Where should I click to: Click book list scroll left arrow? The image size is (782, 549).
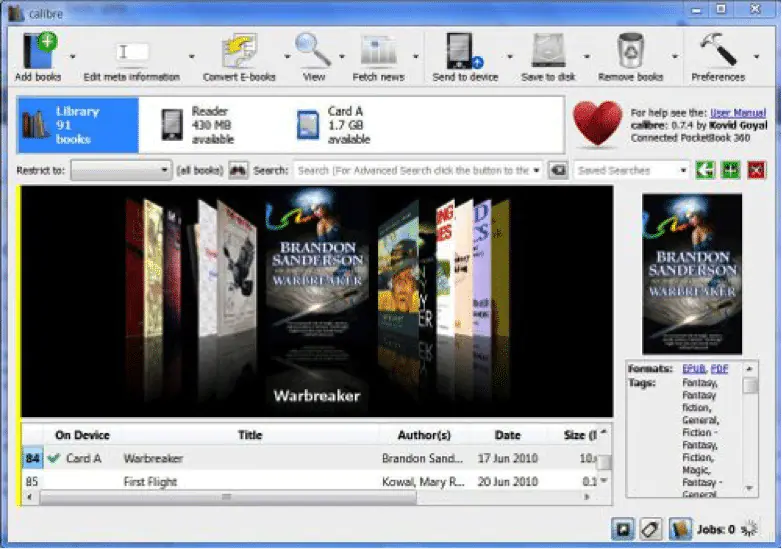click(x=30, y=497)
